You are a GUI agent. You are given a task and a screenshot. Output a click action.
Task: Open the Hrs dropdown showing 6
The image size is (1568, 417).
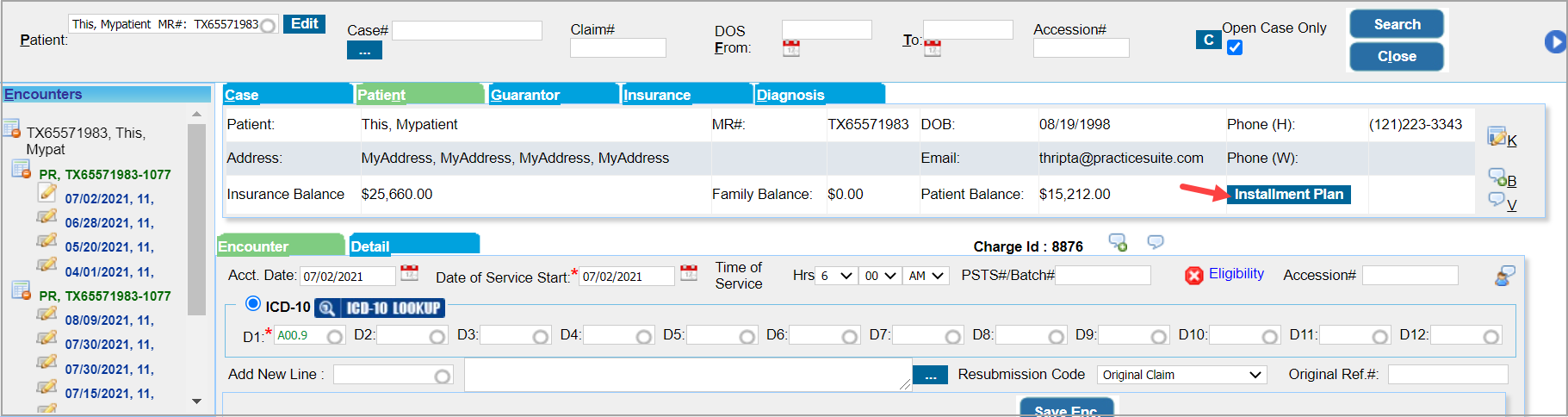tap(836, 276)
